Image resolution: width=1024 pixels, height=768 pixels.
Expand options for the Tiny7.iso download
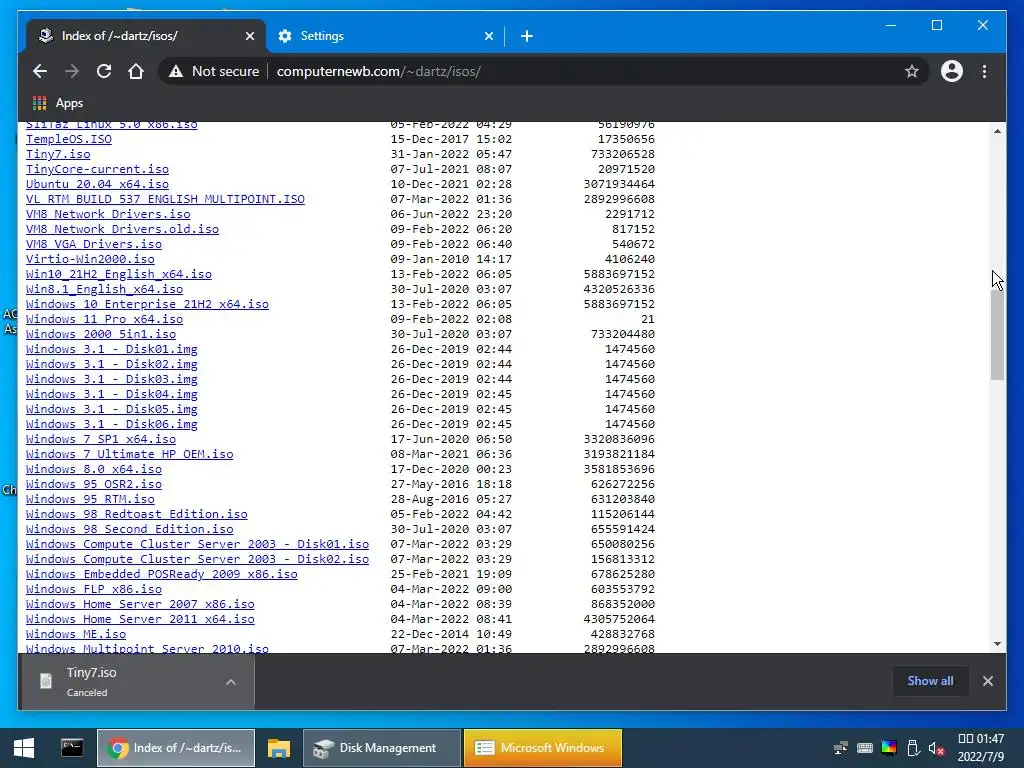[x=231, y=682]
